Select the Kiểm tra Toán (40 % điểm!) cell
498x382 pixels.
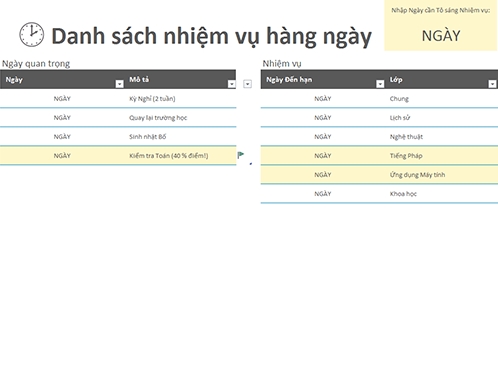(180, 156)
